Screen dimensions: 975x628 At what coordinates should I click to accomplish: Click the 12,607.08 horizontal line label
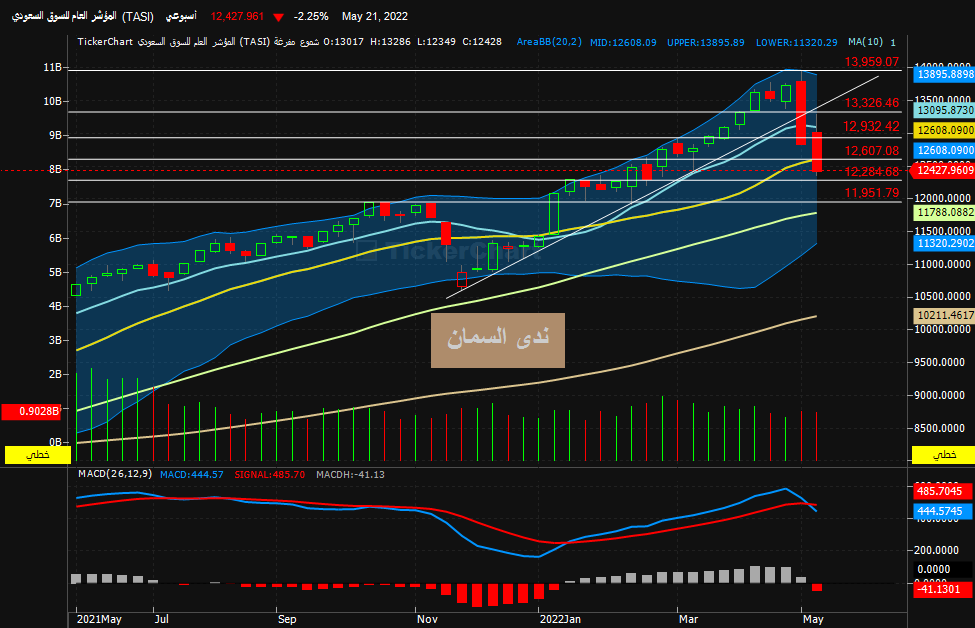pos(872,150)
